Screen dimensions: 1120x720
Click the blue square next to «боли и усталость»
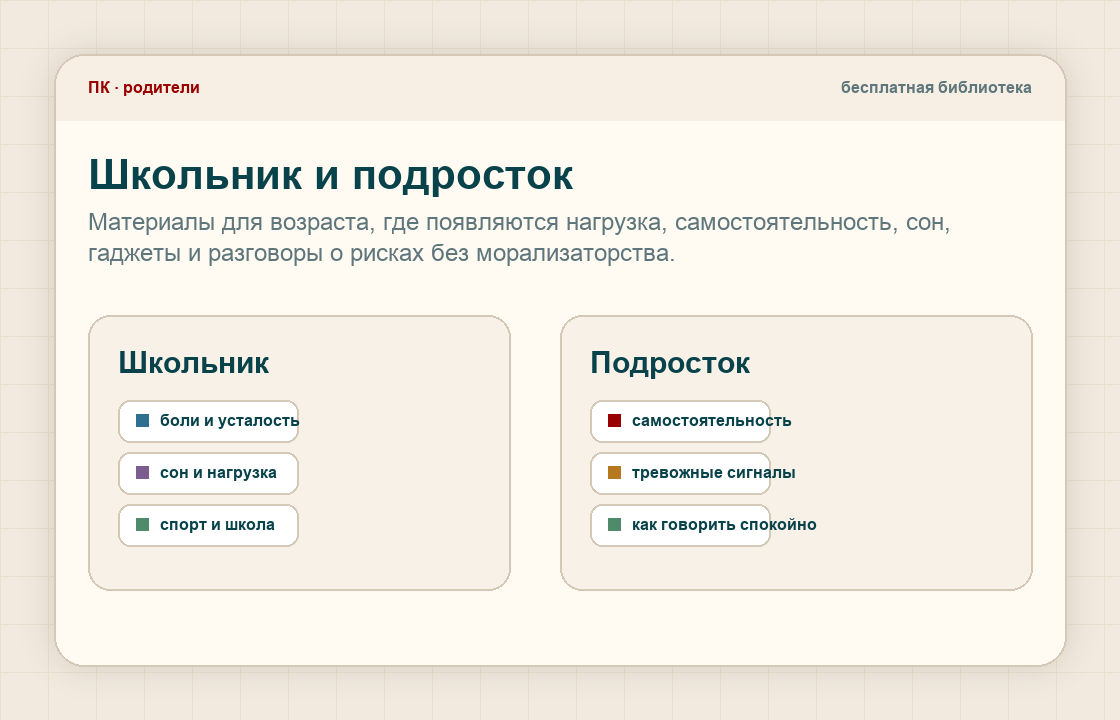(x=143, y=421)
